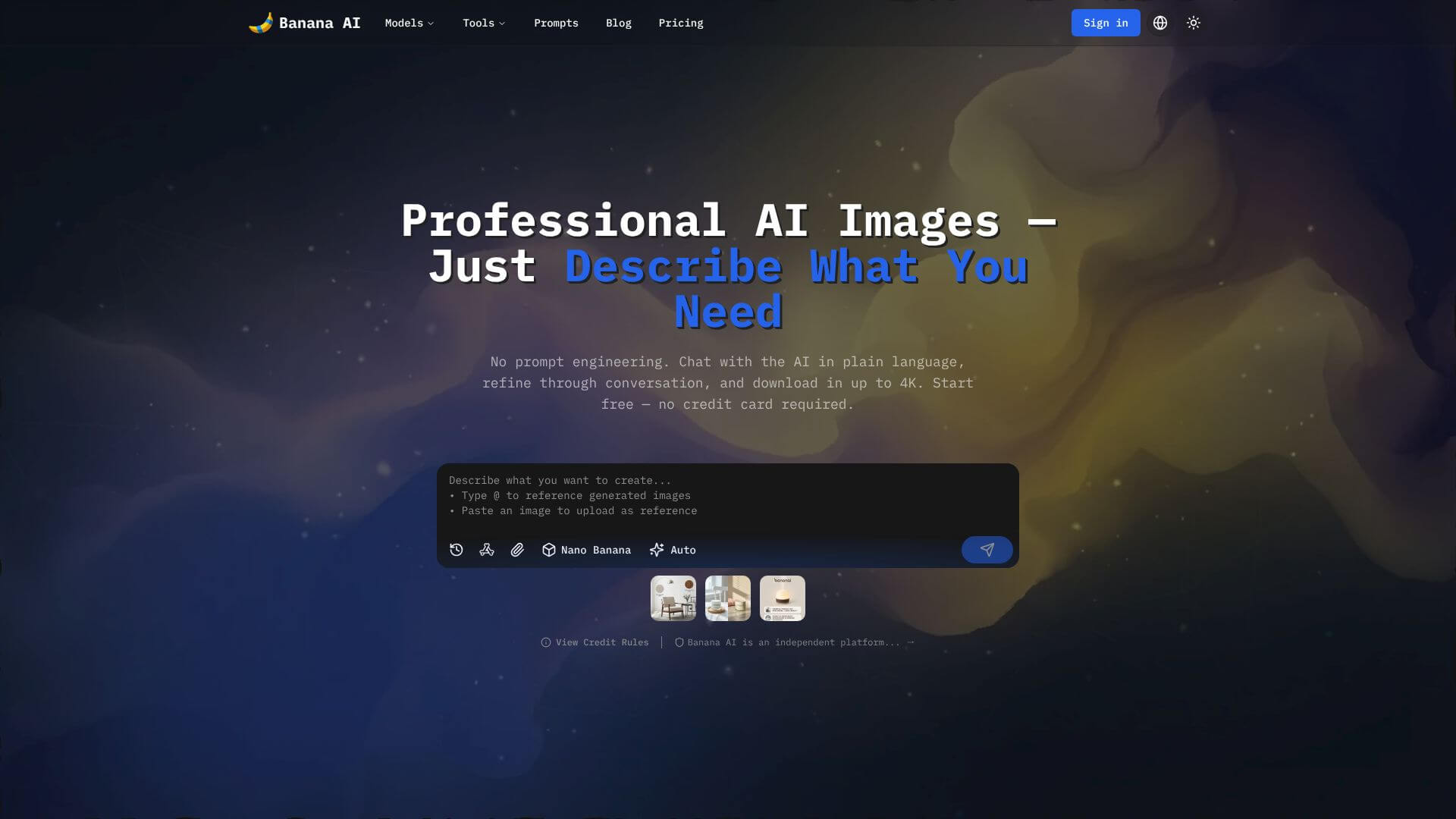Screen dimensions: 1456x819
Task: Navigate to Pricing
Action: pyautogui.click(x=680, y=23)
